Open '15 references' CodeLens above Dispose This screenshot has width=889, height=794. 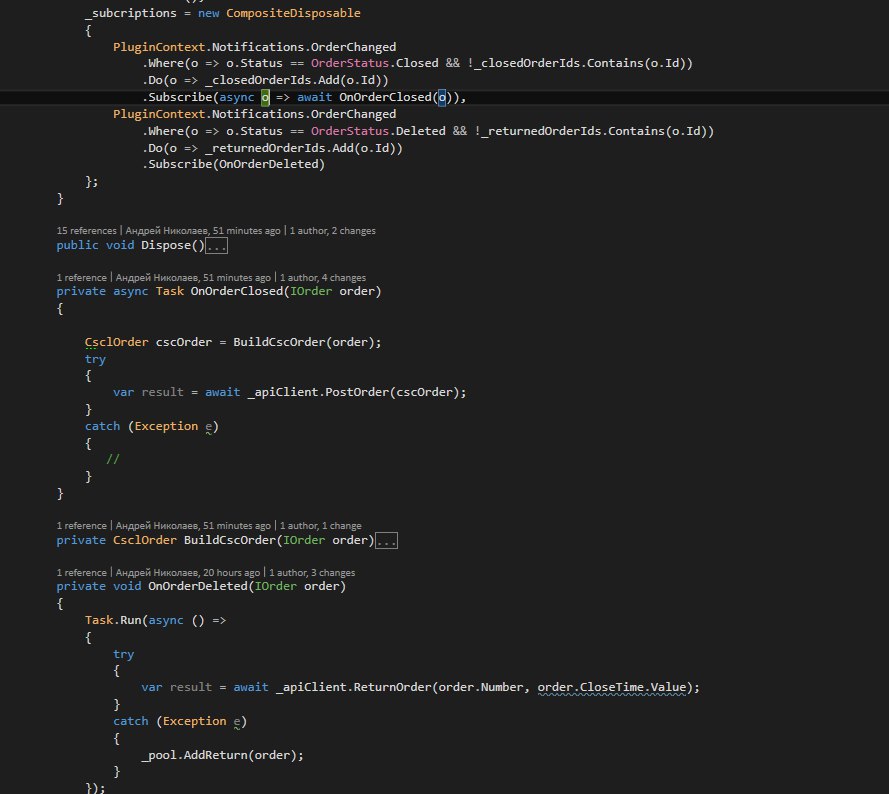(86, 231)
